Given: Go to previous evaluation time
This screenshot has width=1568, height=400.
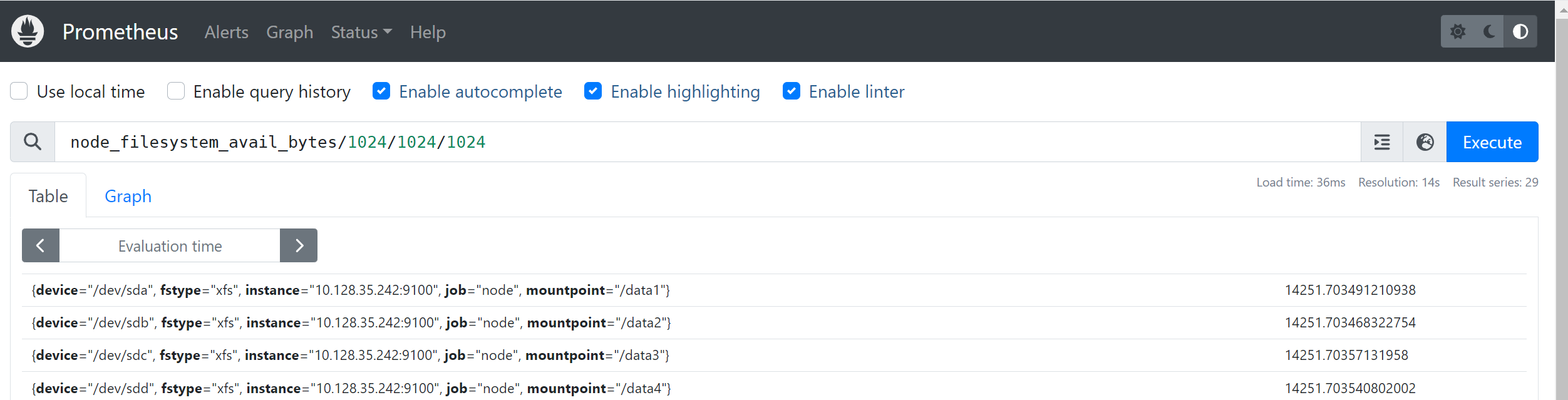Looking at the screenshot, I should click(x=41, y=245).
